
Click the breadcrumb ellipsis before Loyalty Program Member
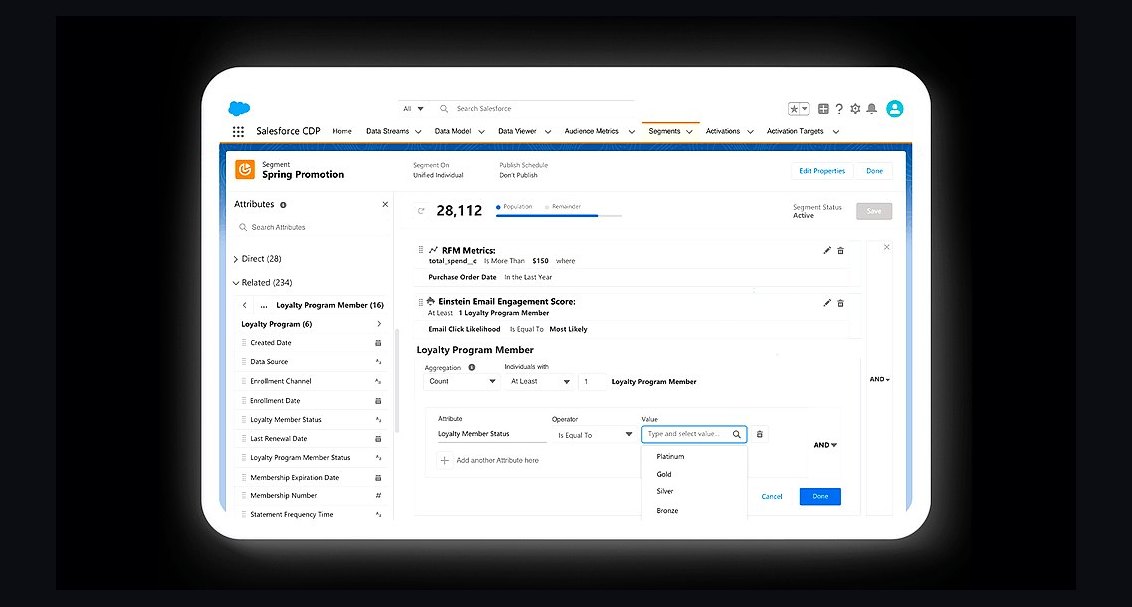coord(264,306)
